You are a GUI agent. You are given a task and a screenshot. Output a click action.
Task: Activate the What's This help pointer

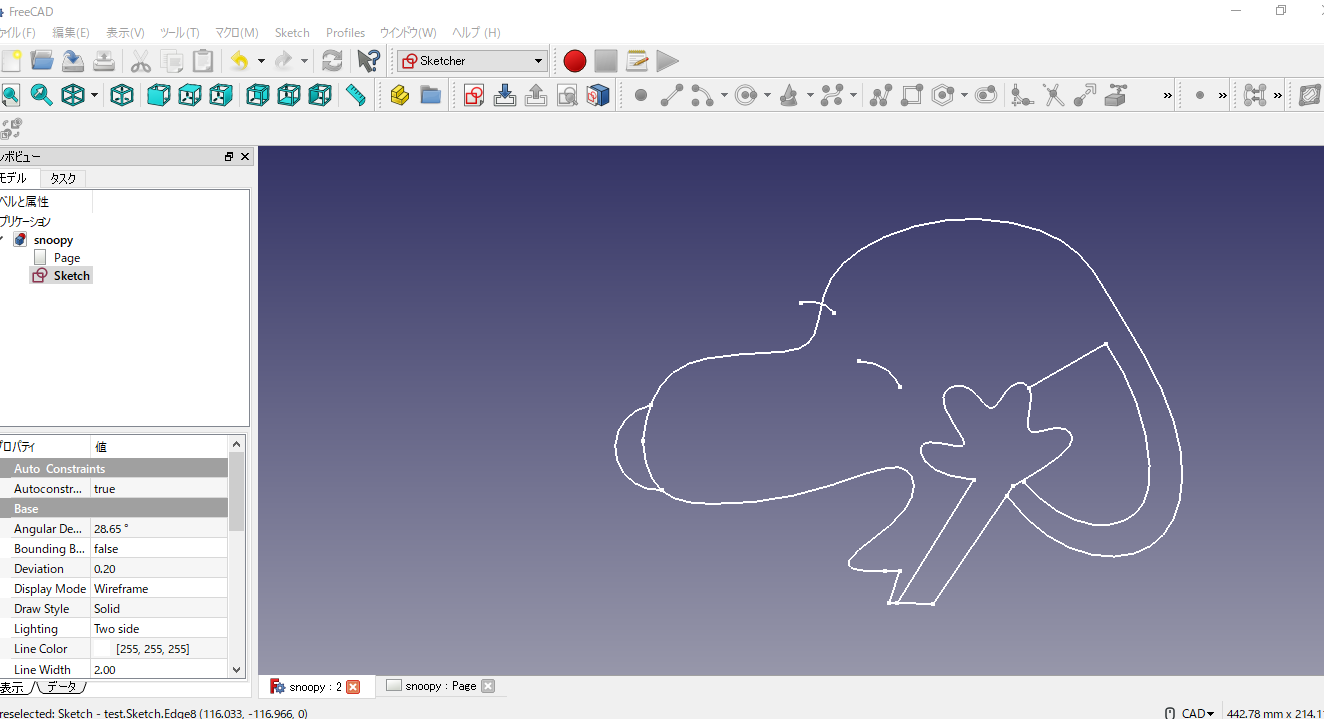[x=368, y=61]
